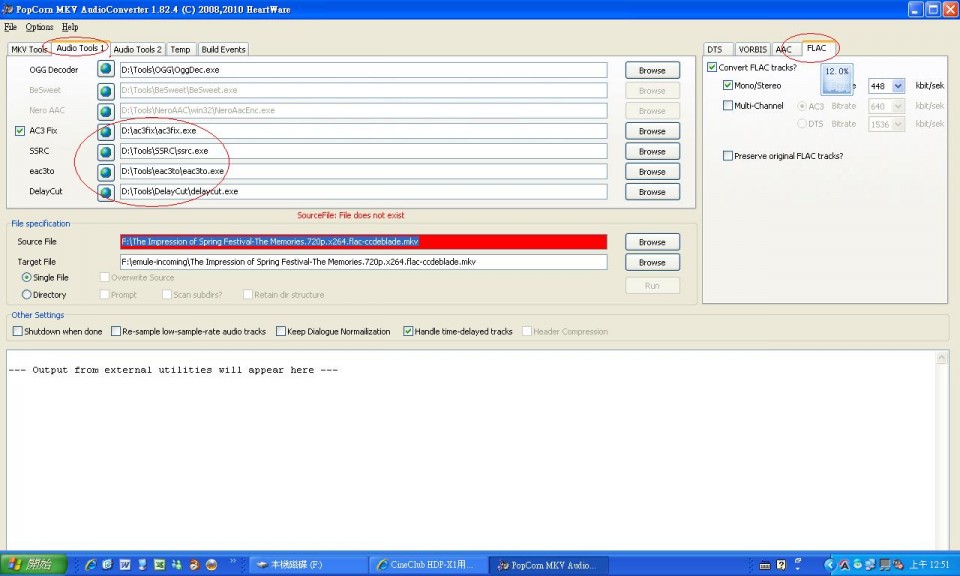
Task: Click the eac3to path field
Action: [364, 171]
